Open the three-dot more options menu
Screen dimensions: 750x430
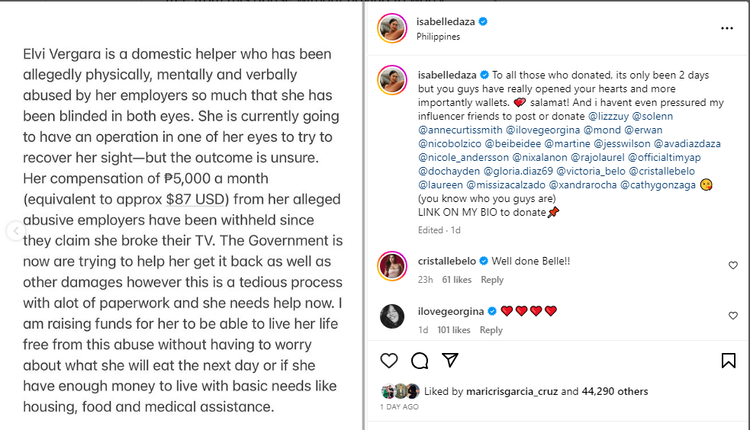tap(728, 28)
